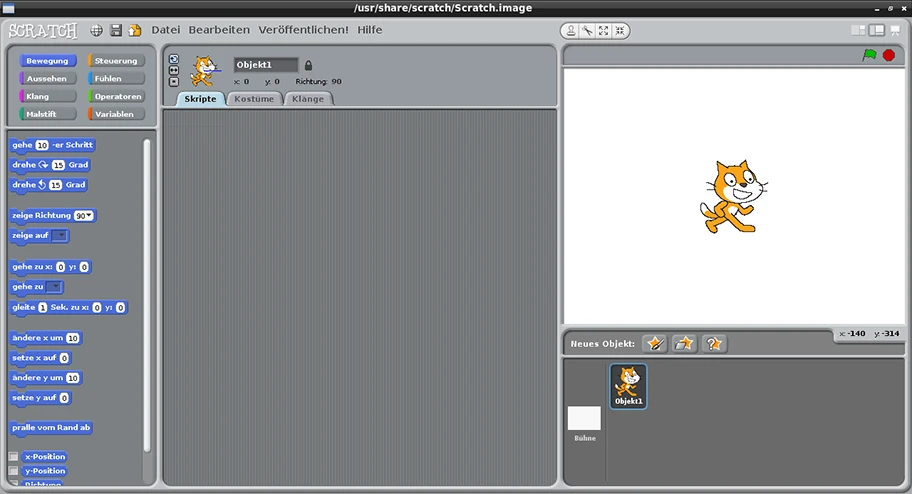Image resolution: width=912 pixels, height=494 pixels.
Task: Click the save project floppy icon
Action: point(116,30)
